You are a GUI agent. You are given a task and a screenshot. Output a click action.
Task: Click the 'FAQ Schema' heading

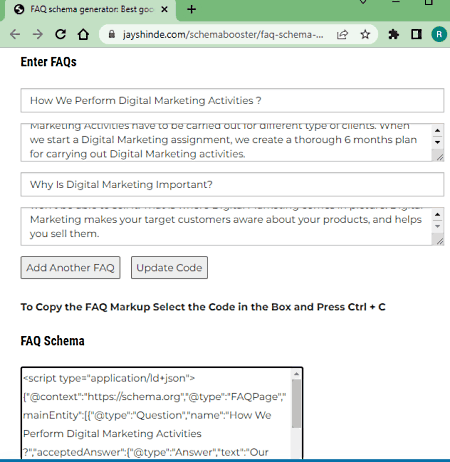[53, 341]
